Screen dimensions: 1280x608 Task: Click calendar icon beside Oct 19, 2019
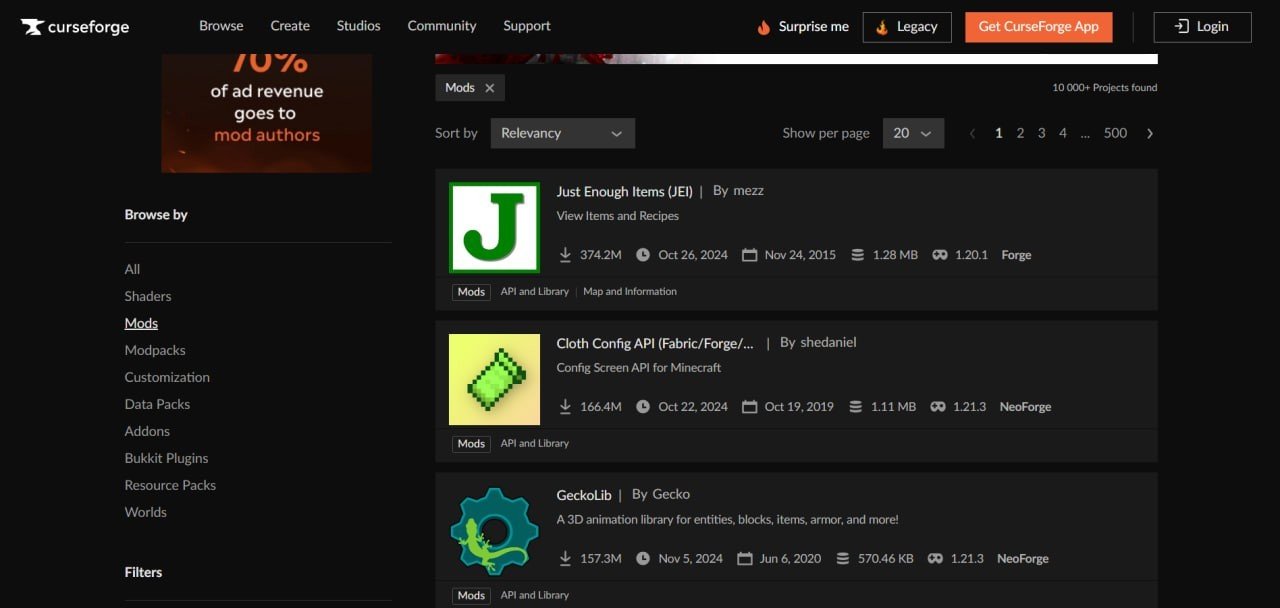coord(749,407)
